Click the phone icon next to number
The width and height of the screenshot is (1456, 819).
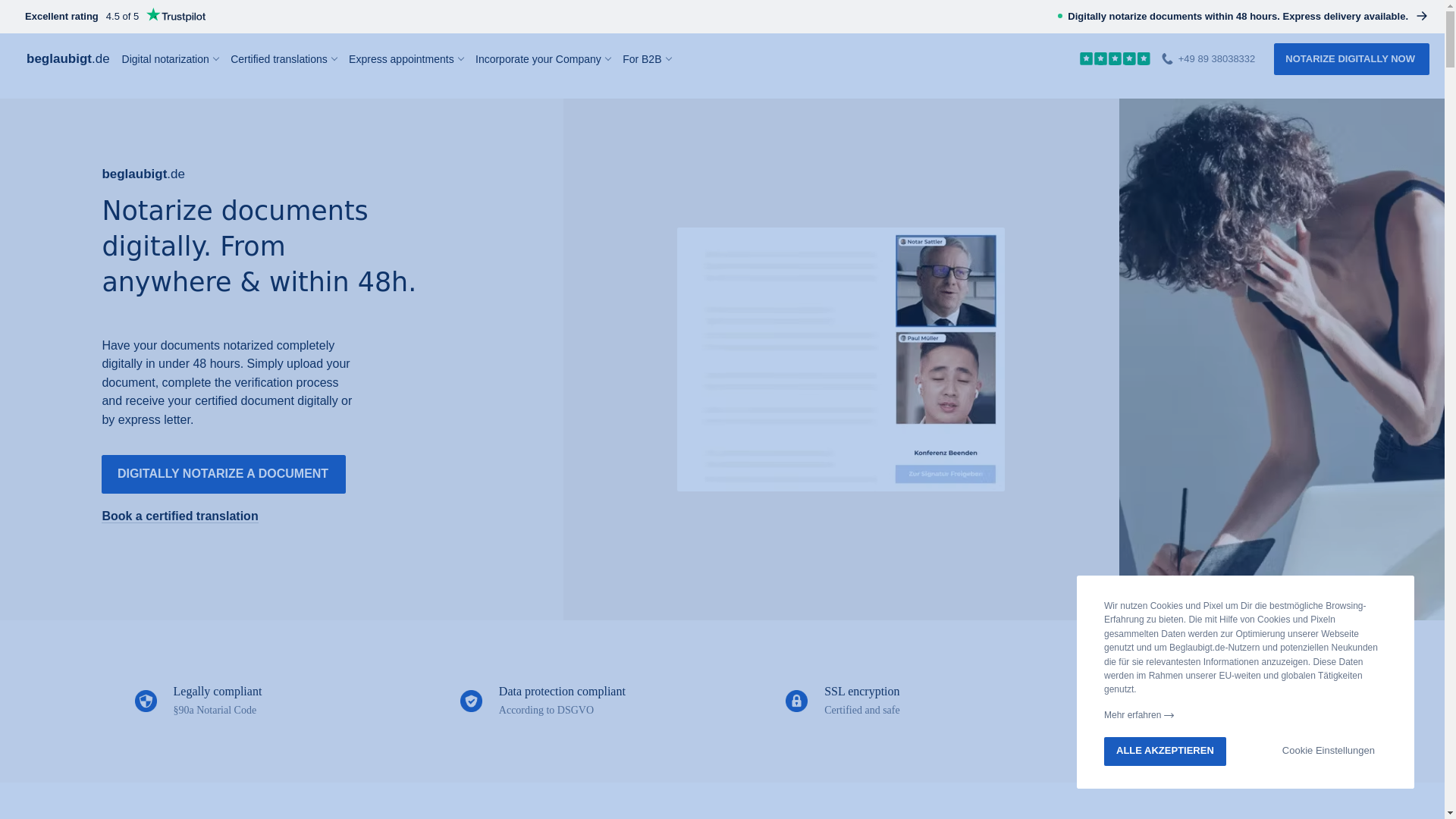pyautogui.click(x=1167, y=58)
